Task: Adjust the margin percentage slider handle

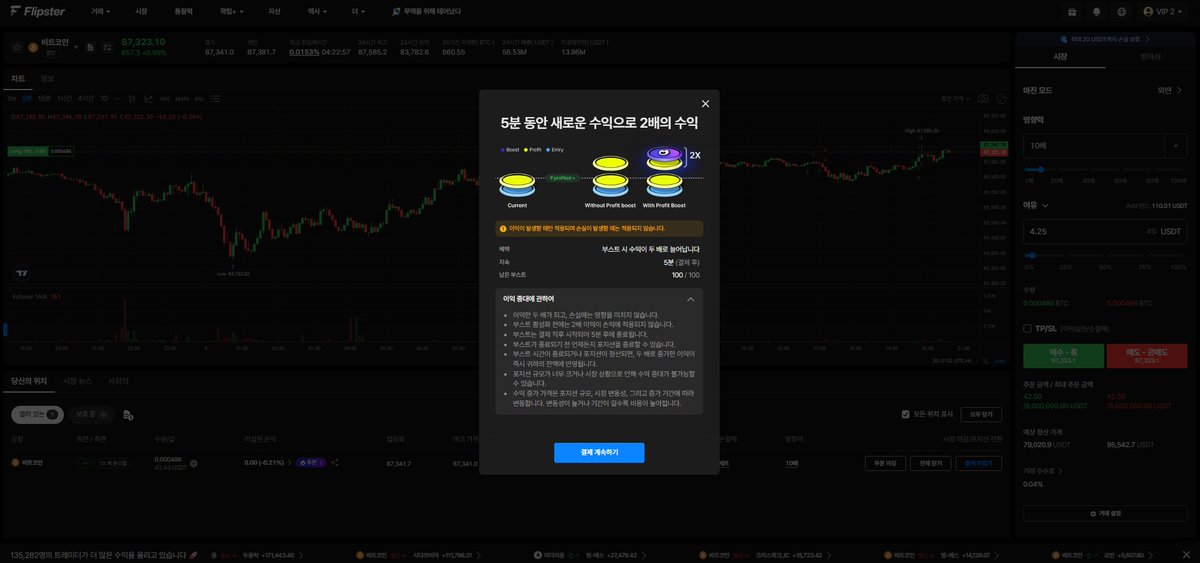Action: [x=1033, y=256]
